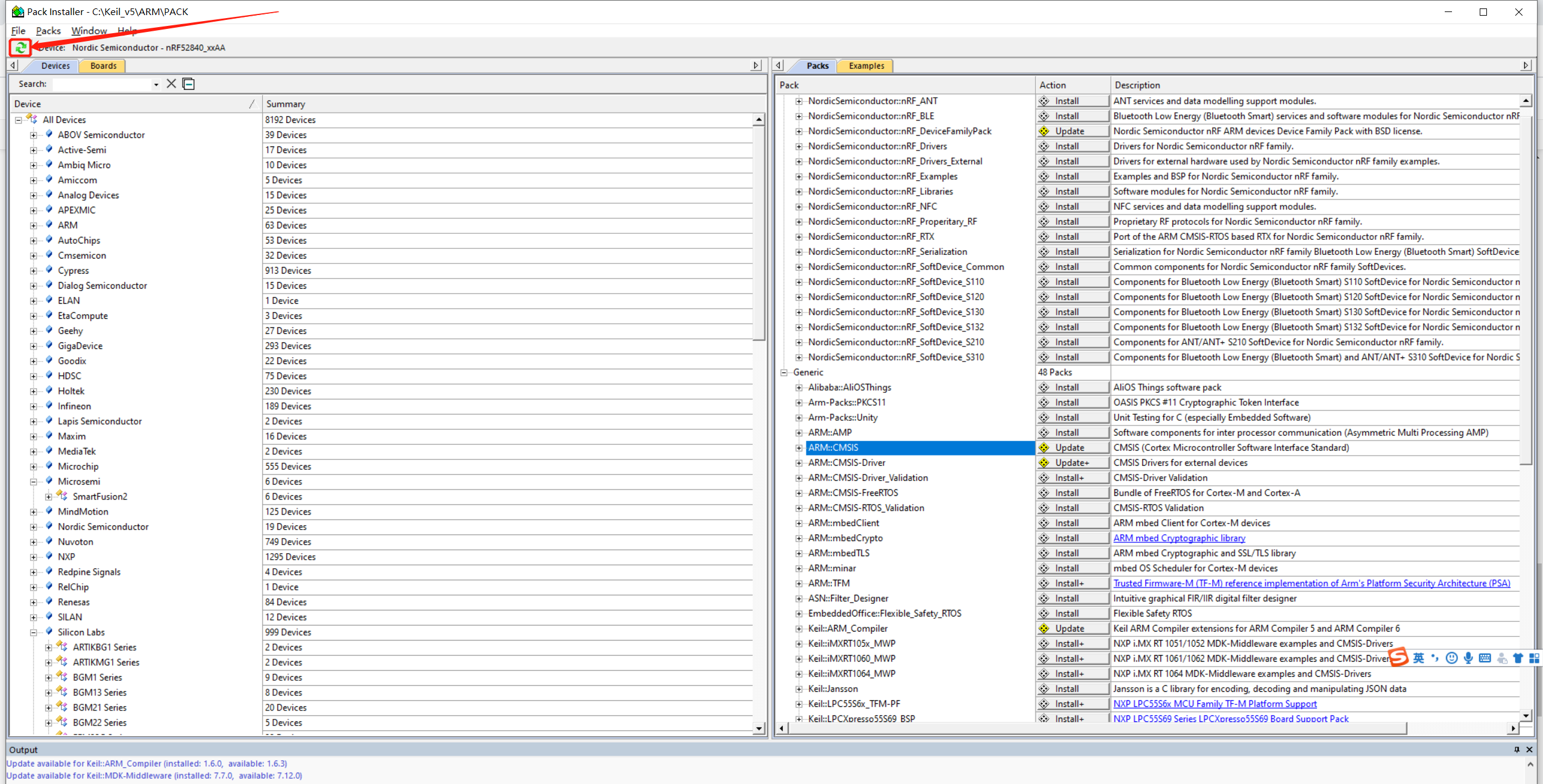Image resolution: width=1543 pixels, height=784 pixels.
Task: Click the collapse all tree icon
Action: coord(189,84)
